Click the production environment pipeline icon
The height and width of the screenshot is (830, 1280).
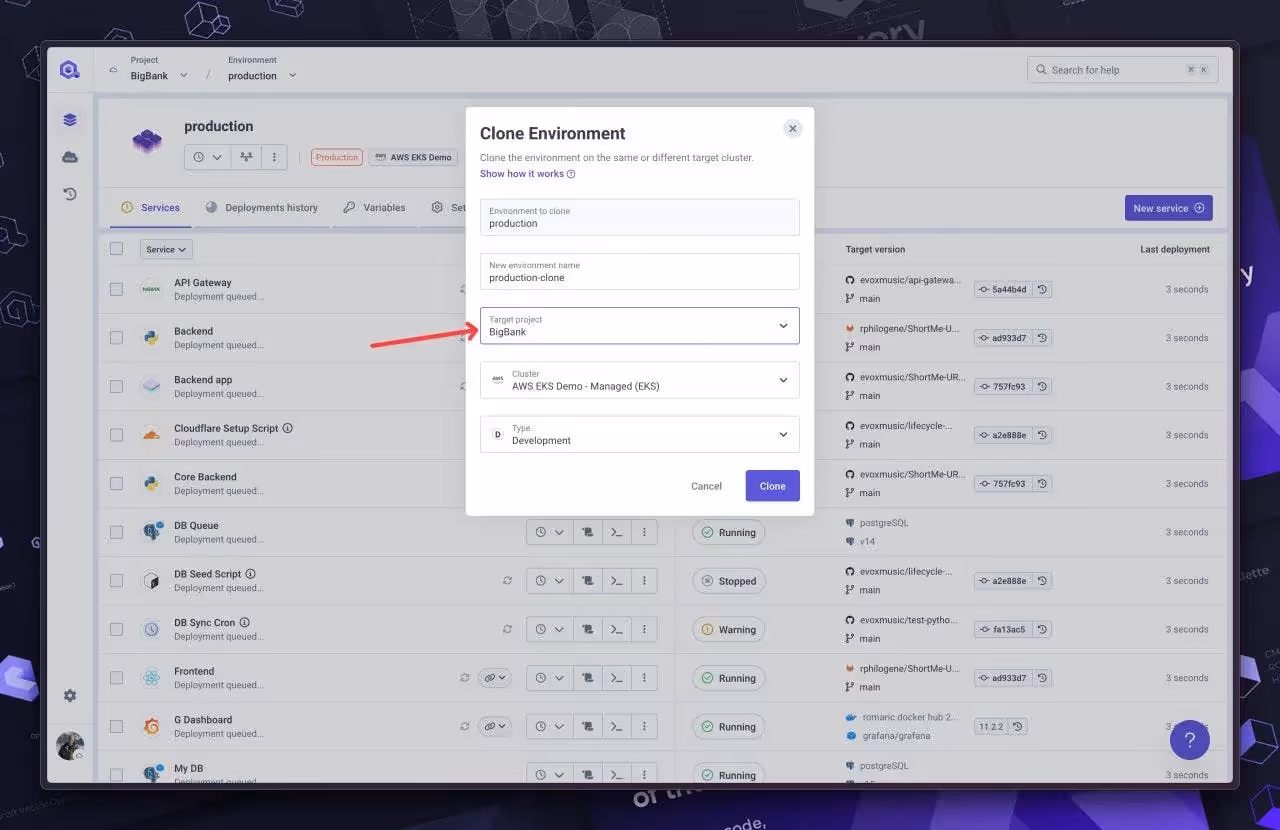coord(246,158)
